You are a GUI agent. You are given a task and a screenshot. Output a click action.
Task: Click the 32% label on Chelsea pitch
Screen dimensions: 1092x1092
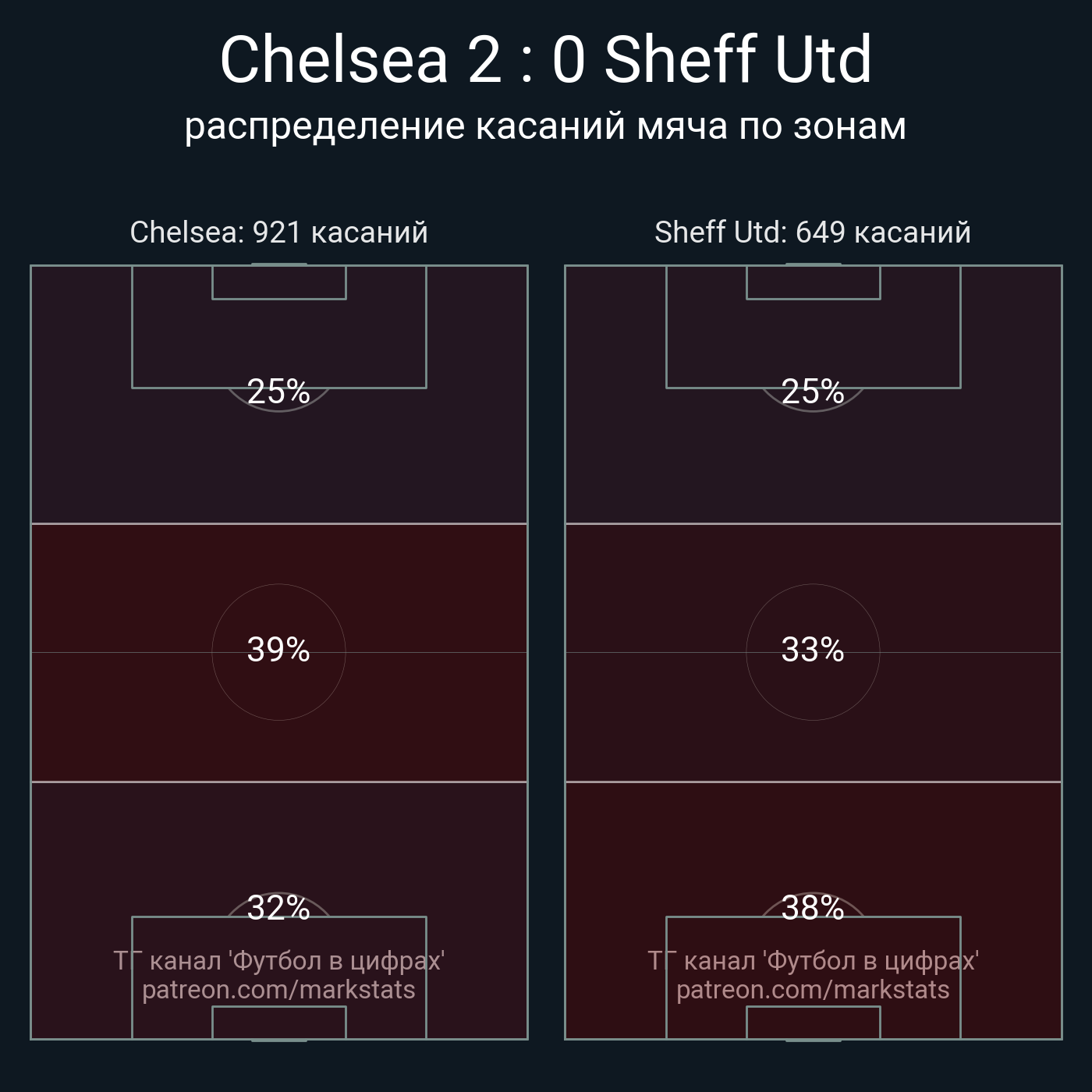coord(278,908)
